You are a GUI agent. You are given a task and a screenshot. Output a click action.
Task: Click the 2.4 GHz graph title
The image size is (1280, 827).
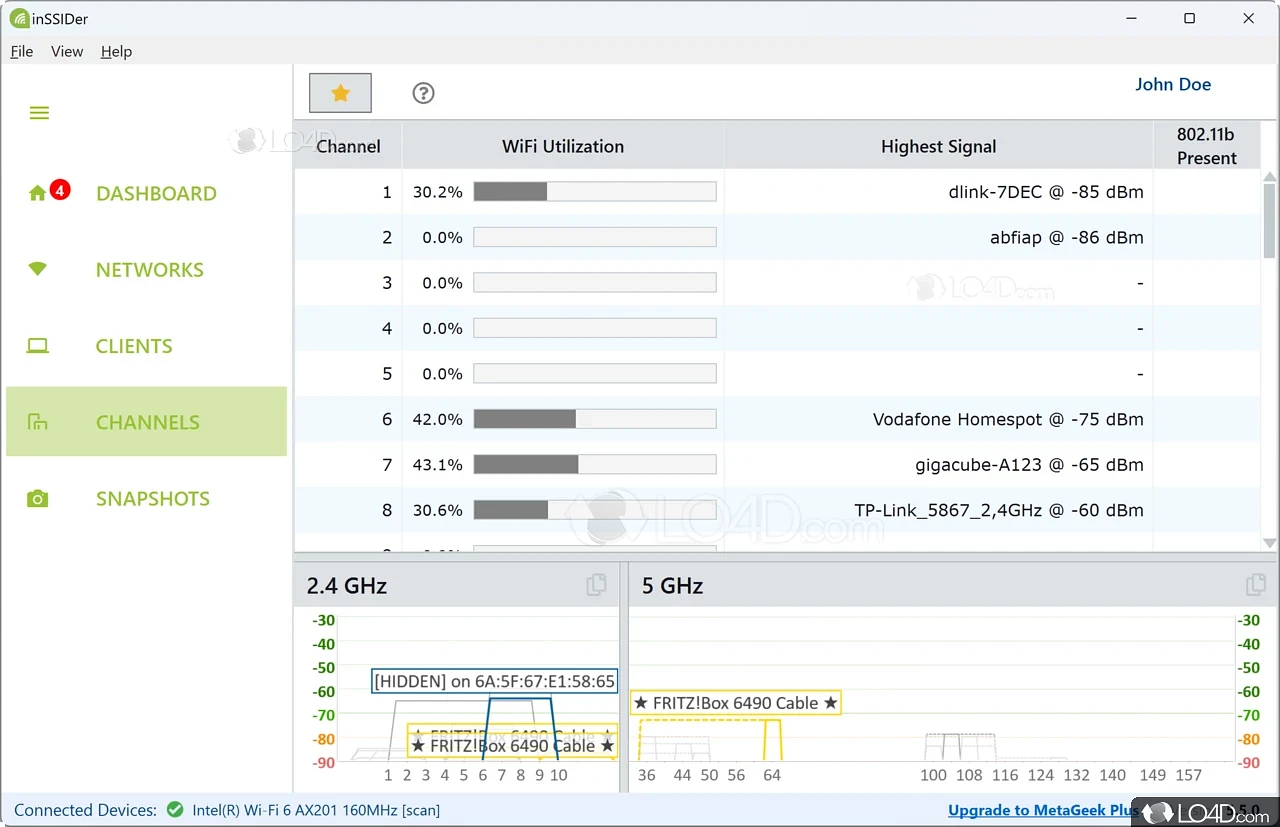347,585
